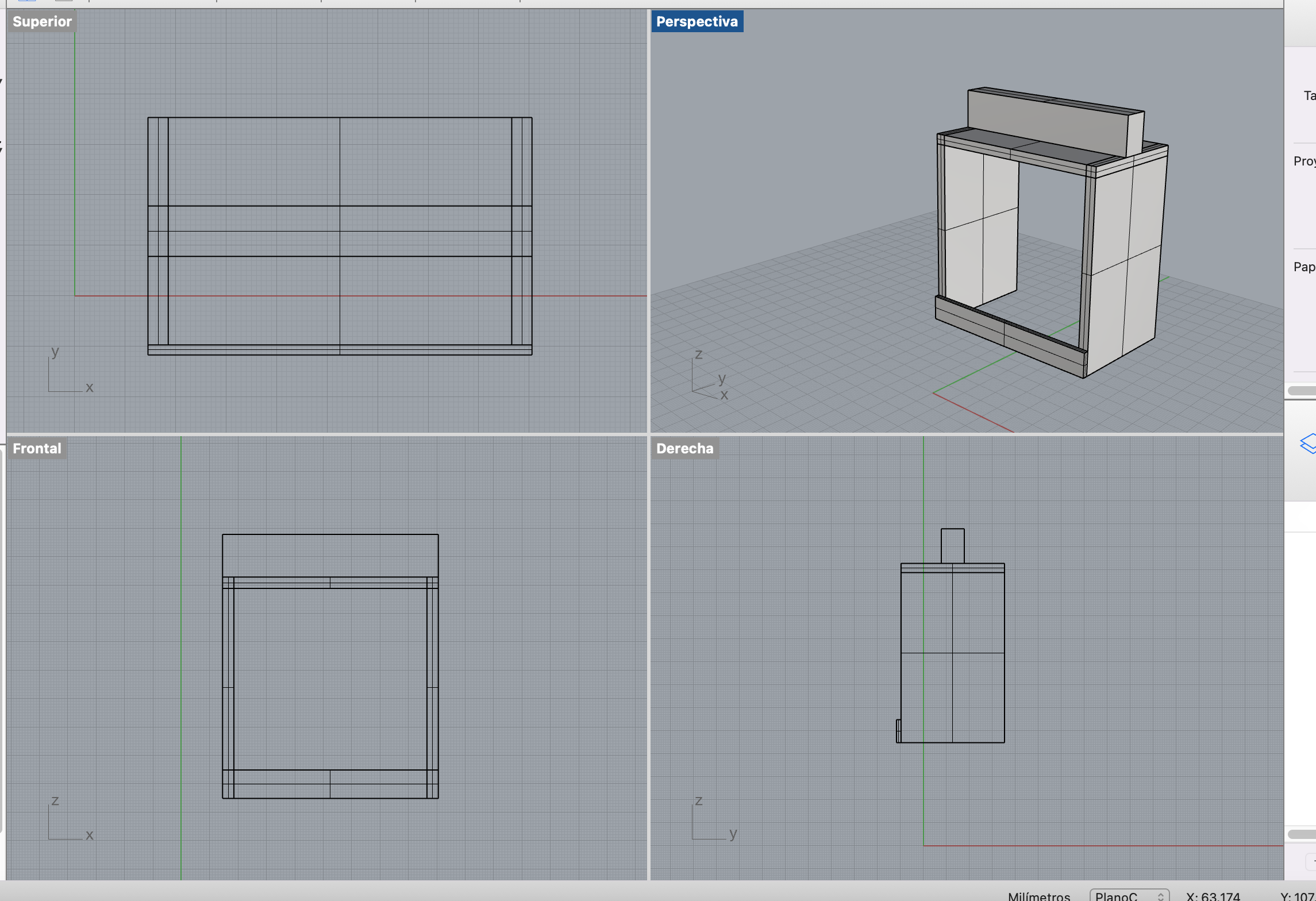The image size is (1316, 901).
Task: Click the Milímetros units label
Action: (x=1038, y=896)
